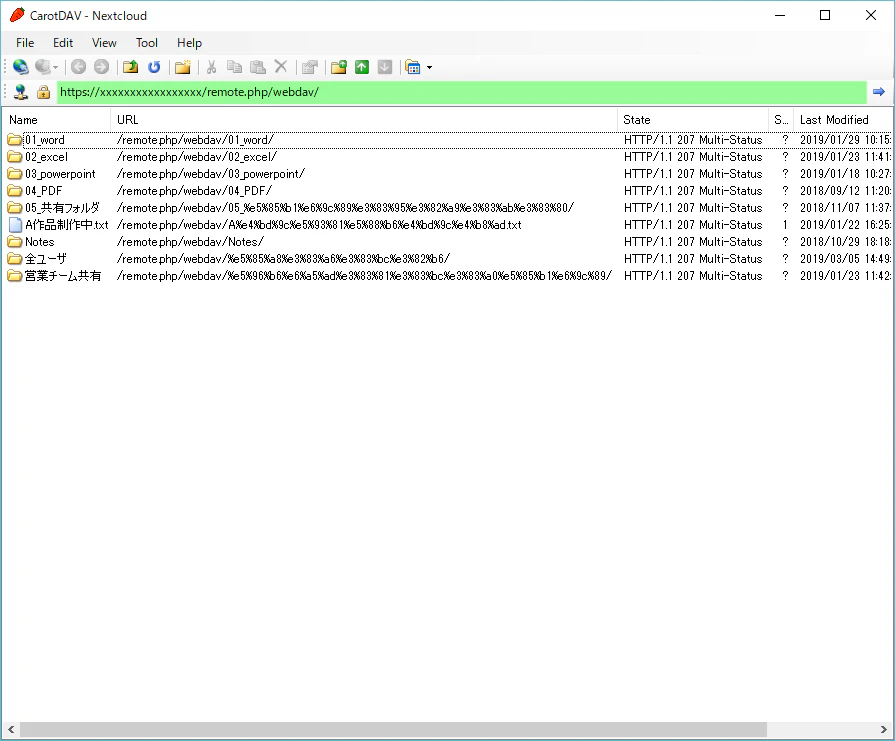Open the Tool menu

coord(147,43)
